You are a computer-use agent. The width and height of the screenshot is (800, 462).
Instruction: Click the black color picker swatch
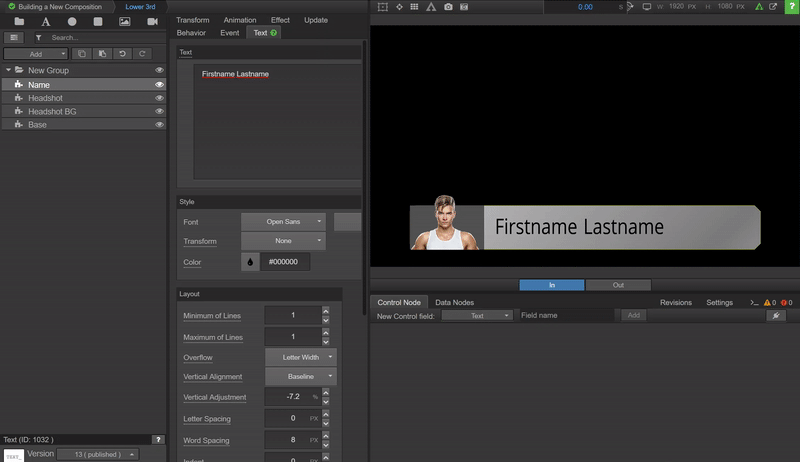pyautogui.click(x=250, y=262)
